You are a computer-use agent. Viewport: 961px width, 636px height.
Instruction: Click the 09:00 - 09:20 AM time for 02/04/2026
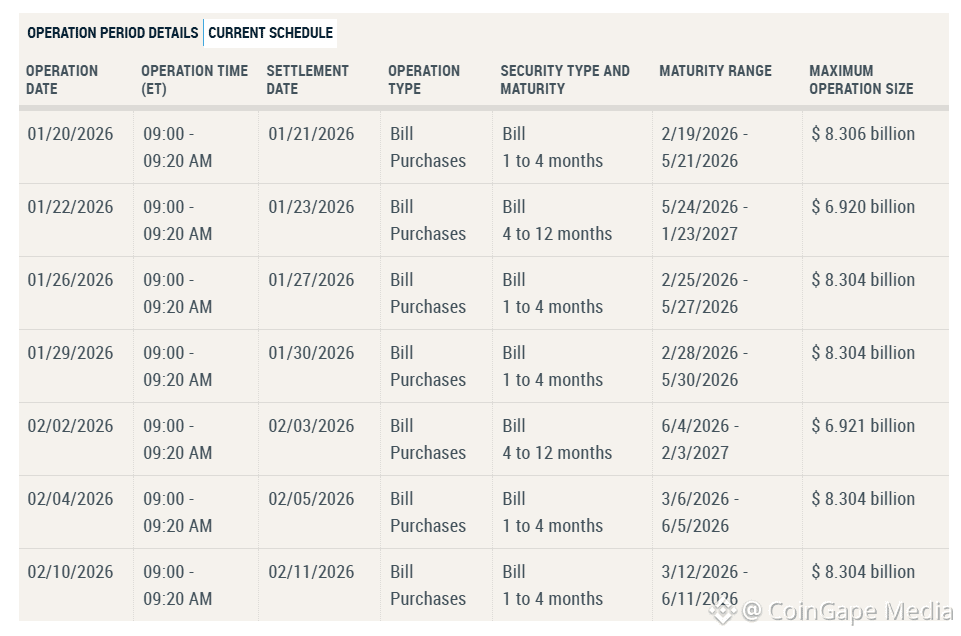pyautogui.click(x=177, y=512)
